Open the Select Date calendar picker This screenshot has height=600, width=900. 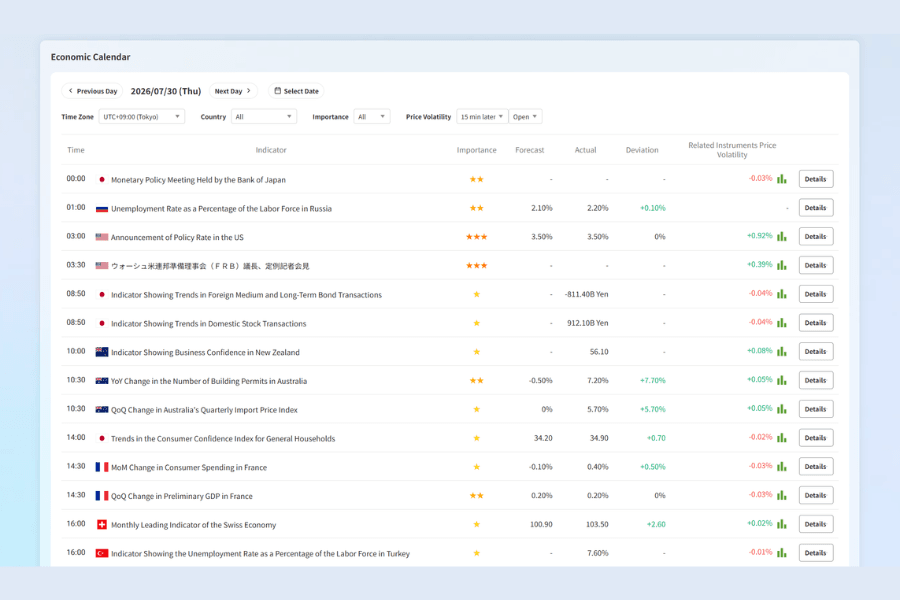[296, 91]
